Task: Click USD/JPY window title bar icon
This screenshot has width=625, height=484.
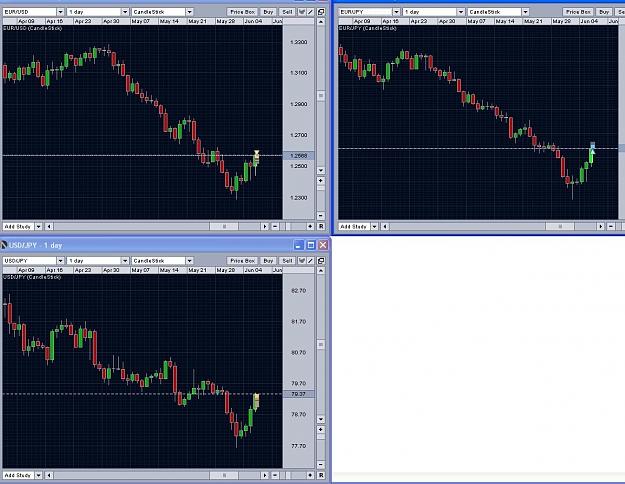Action: [x=4, y=245]
